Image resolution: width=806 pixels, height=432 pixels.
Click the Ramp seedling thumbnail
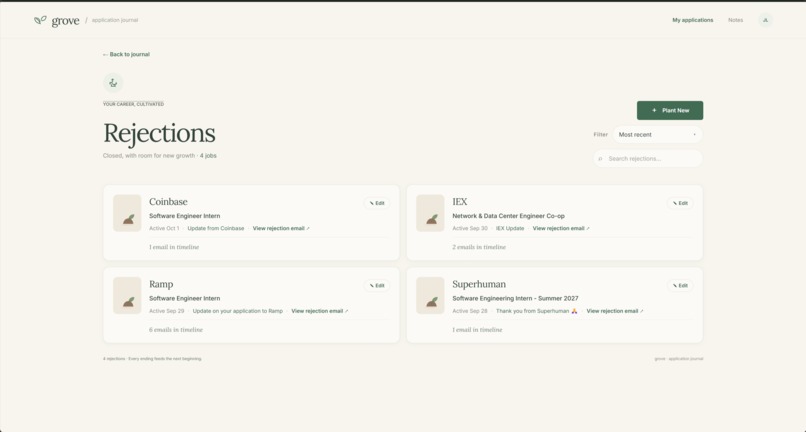pos(127,295)
